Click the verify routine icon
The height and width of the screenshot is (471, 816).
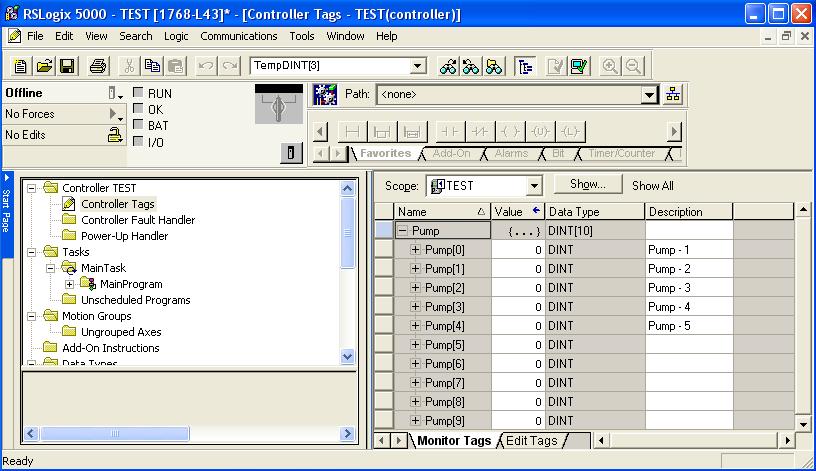[x=556, y=66]
